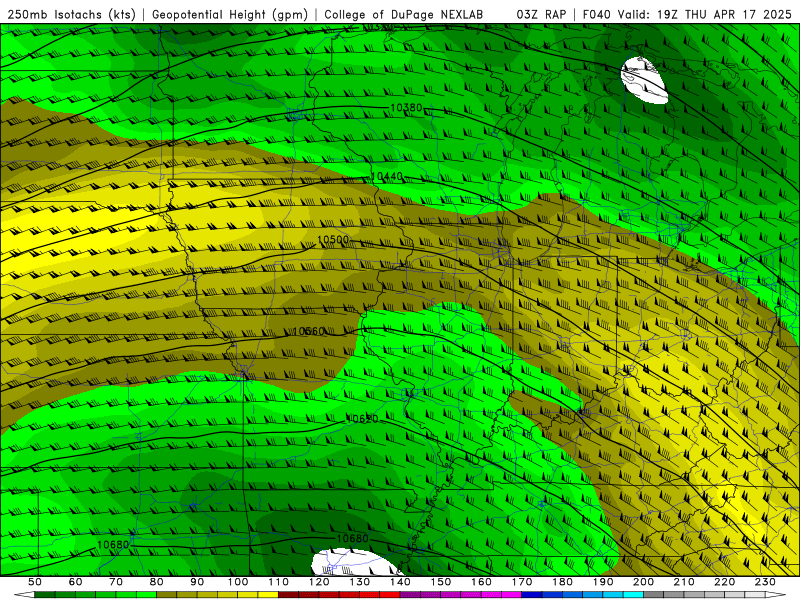Click the 10440 height contour label

pos(387,177)
